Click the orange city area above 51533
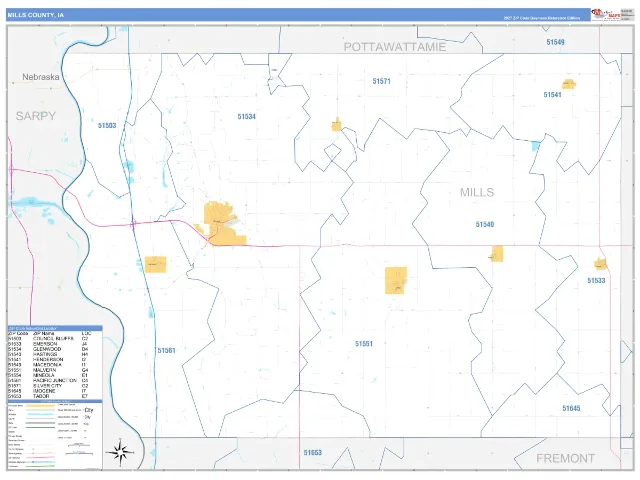 600,264
